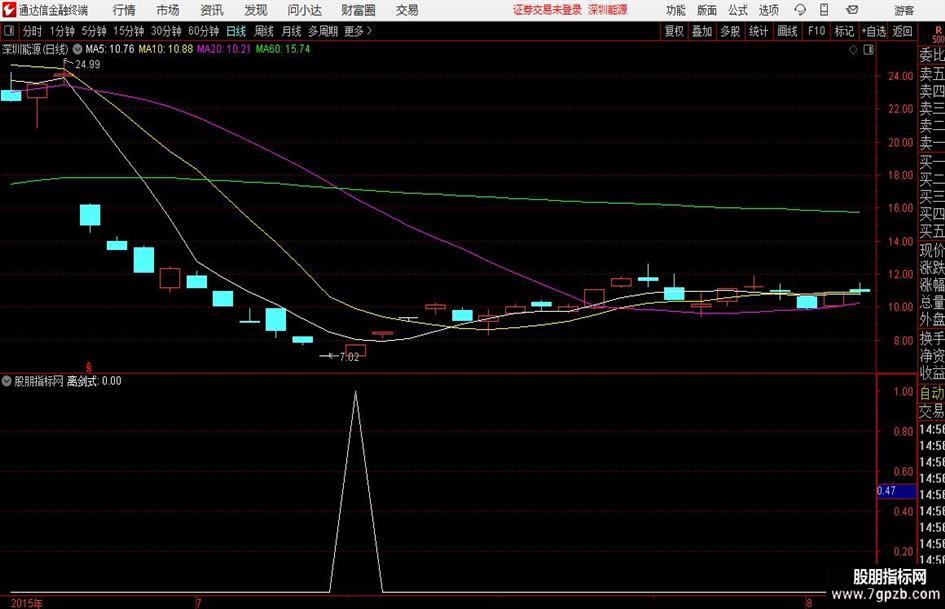
Task: Add stock via +自选 button
Action: pos(874,31)
